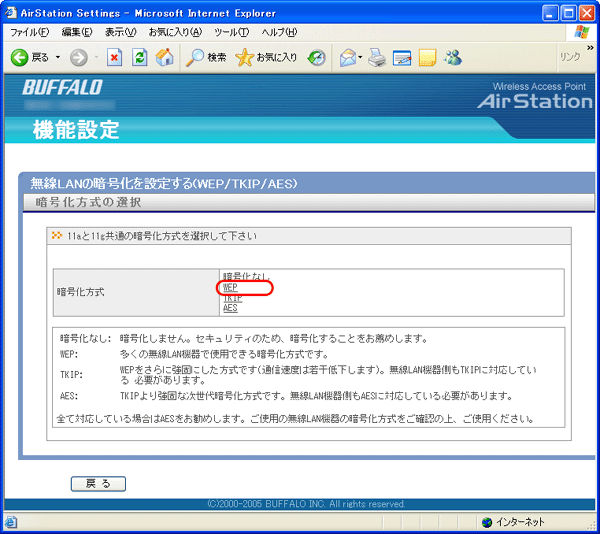Choose the TKIP encryption link
Image resolution: width=600 pixels, height=534 pixels.
pos(232,298)
